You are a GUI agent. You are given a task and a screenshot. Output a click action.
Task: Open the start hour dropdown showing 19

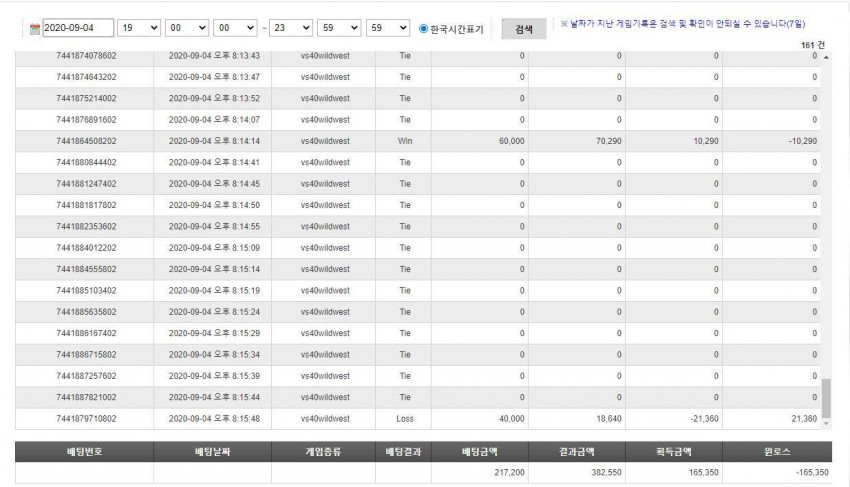tap(139, 28)
